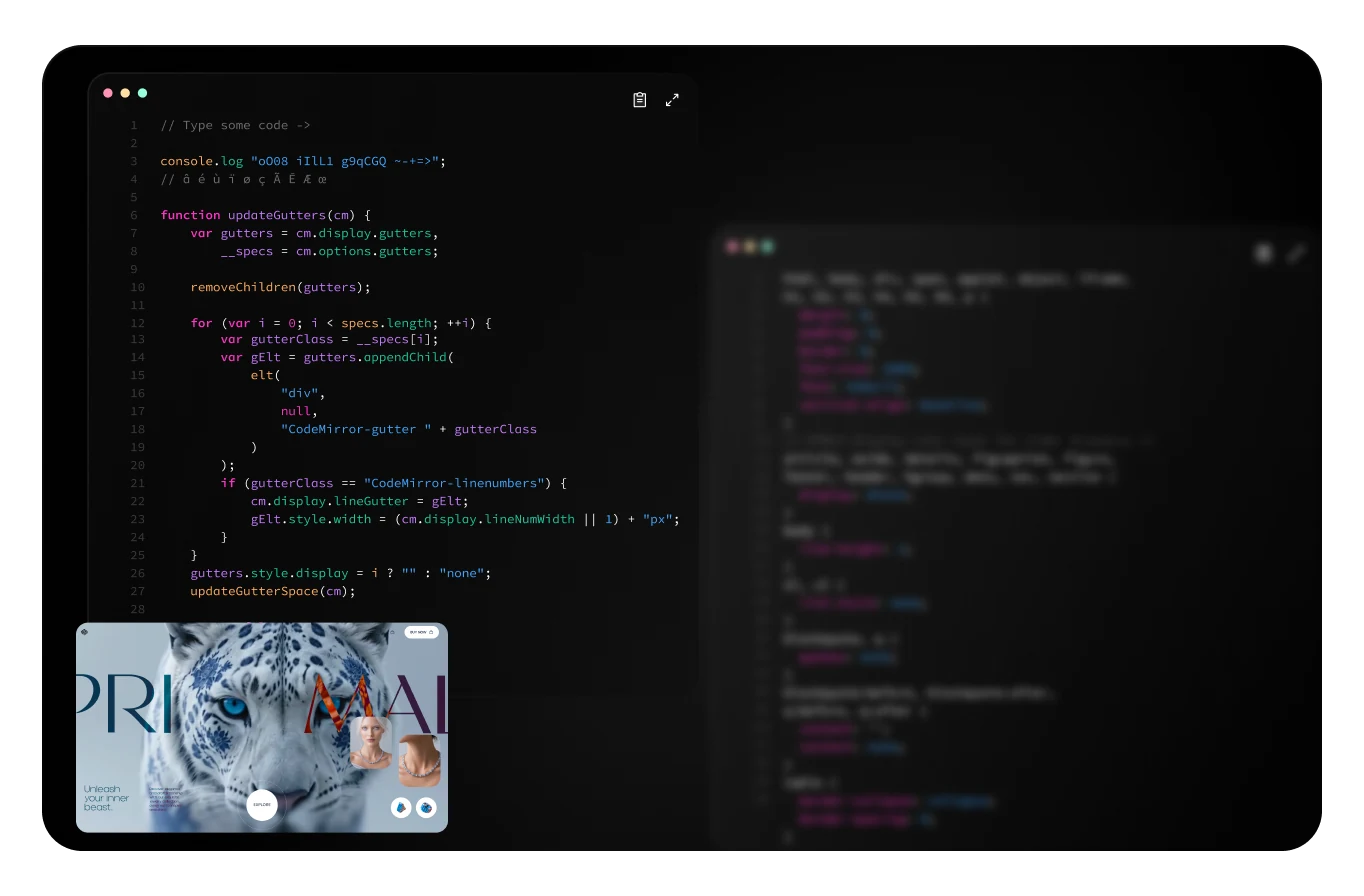Click "cm.display.lineGutter = gElt;" line
The width and height of the screenshot is (1364, 896).
coord(359,501)
